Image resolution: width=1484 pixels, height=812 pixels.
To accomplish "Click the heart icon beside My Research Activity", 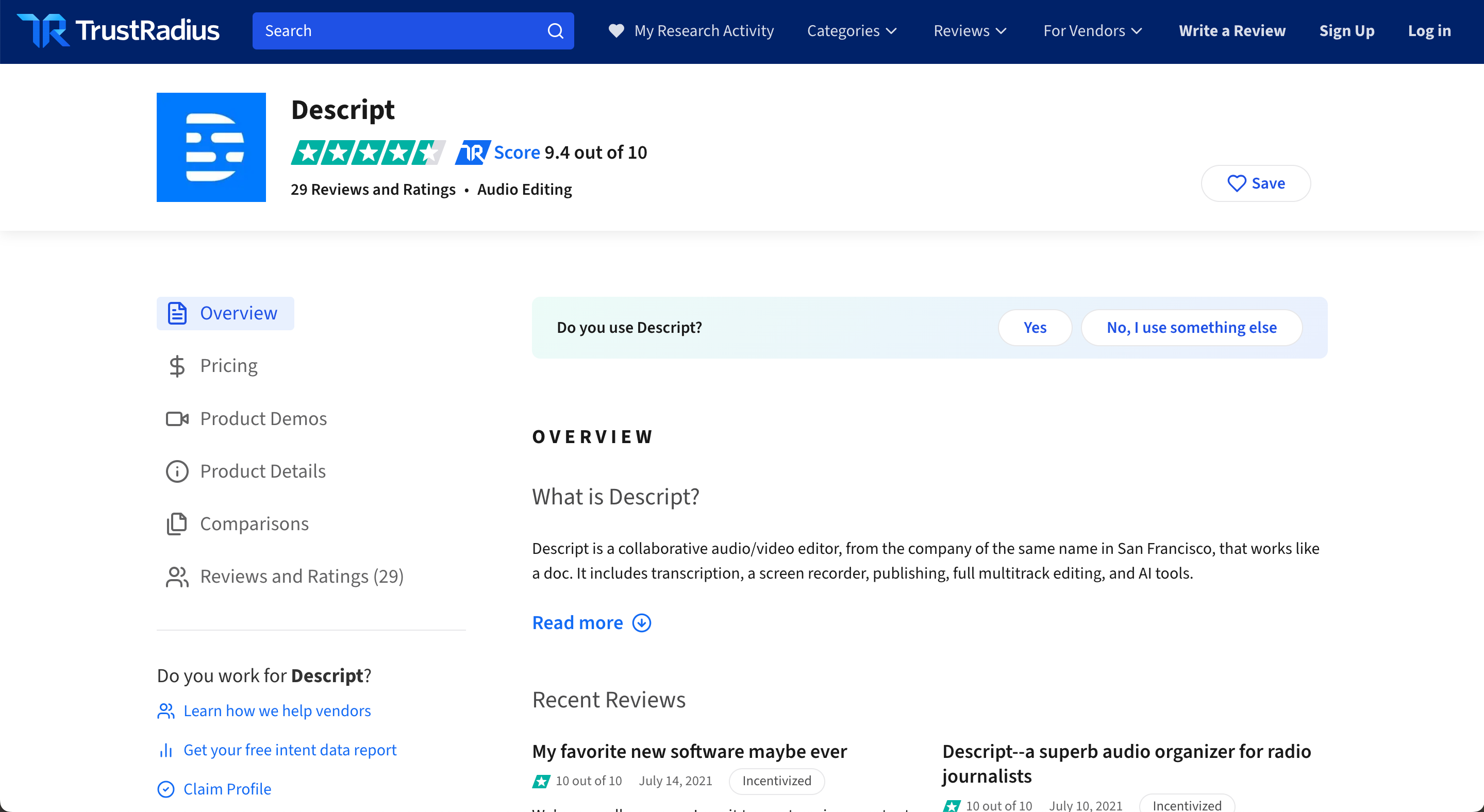I will point(616,31).
